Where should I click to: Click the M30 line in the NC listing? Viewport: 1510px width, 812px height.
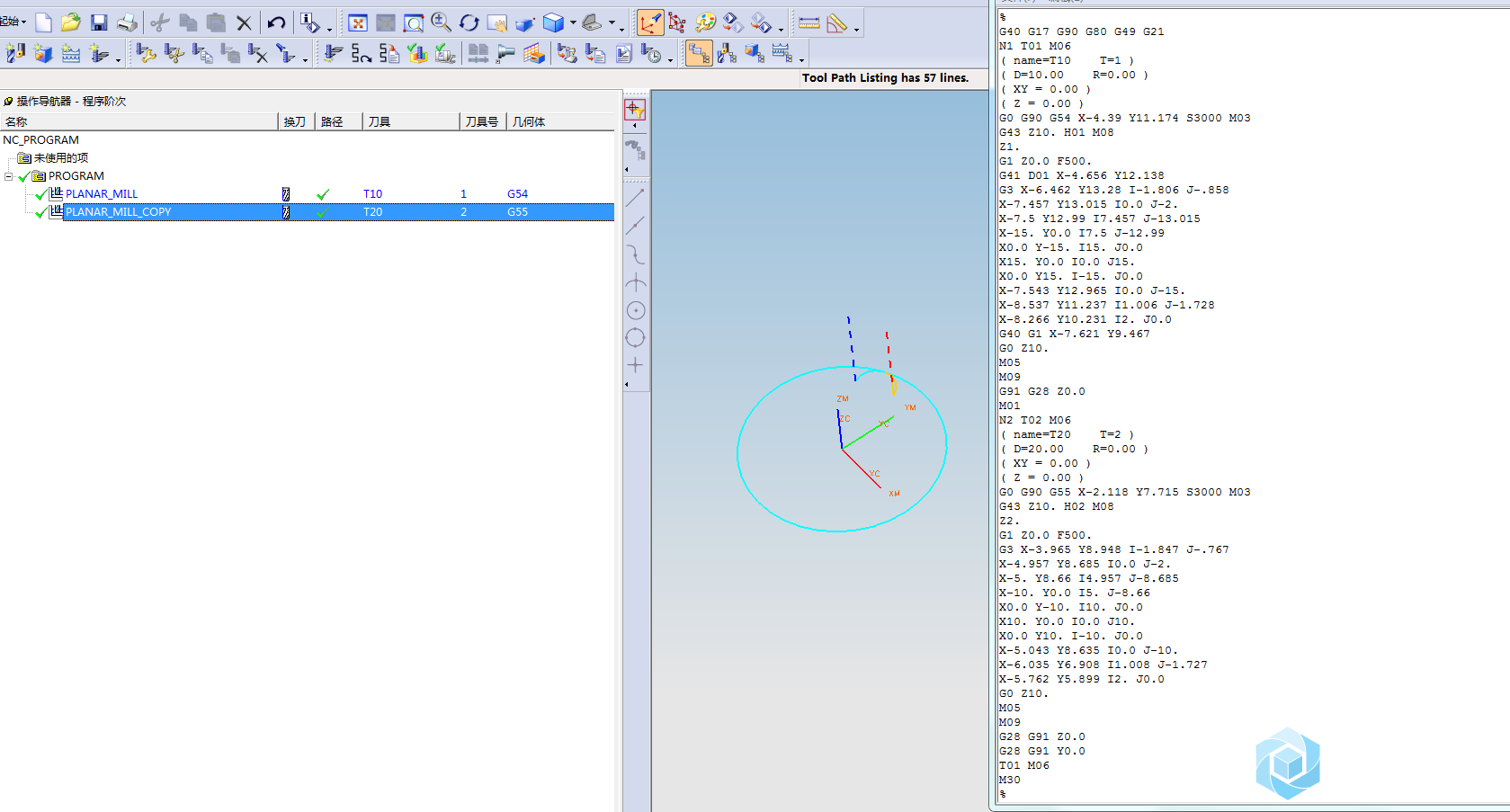pos(1010,780)
